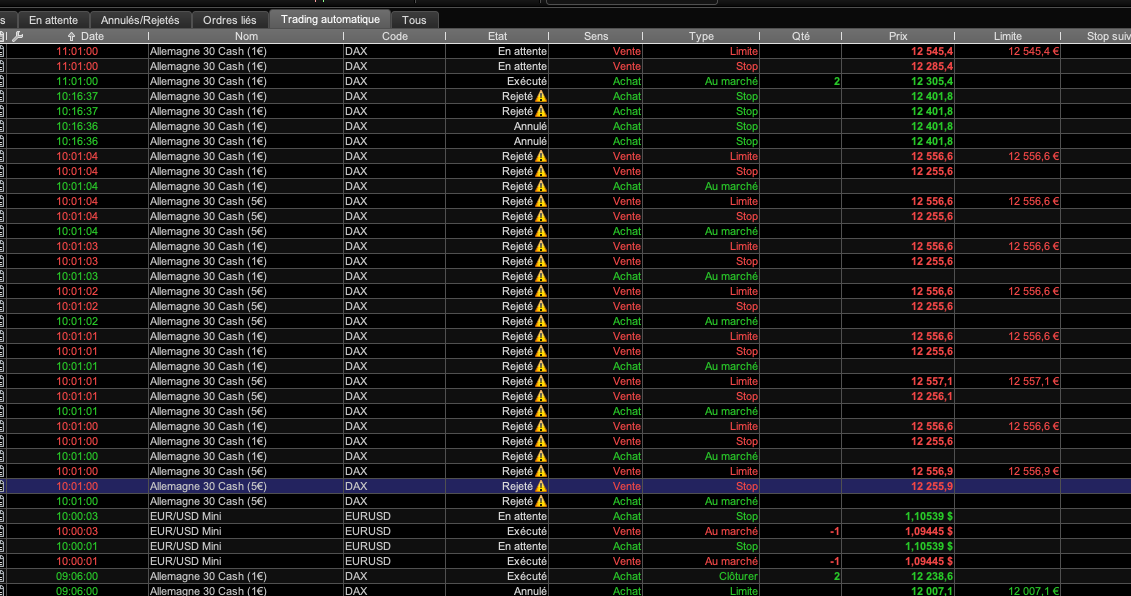
Task: Click warning icon on 10:01:00 (1€) Vente Limite row
Action: [x=541, y=426]
